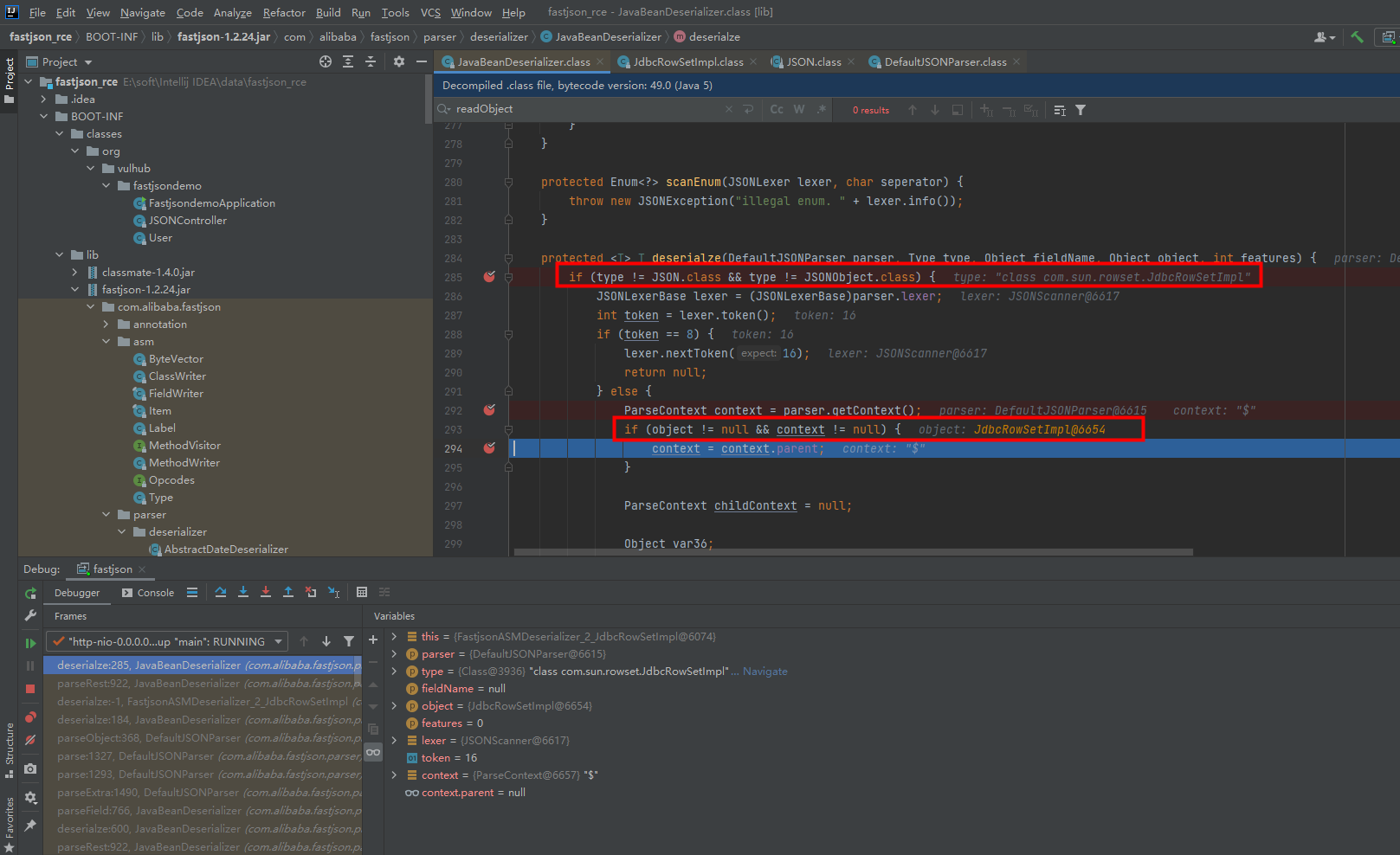Filter frames with funnel icon

coord(349,641)
